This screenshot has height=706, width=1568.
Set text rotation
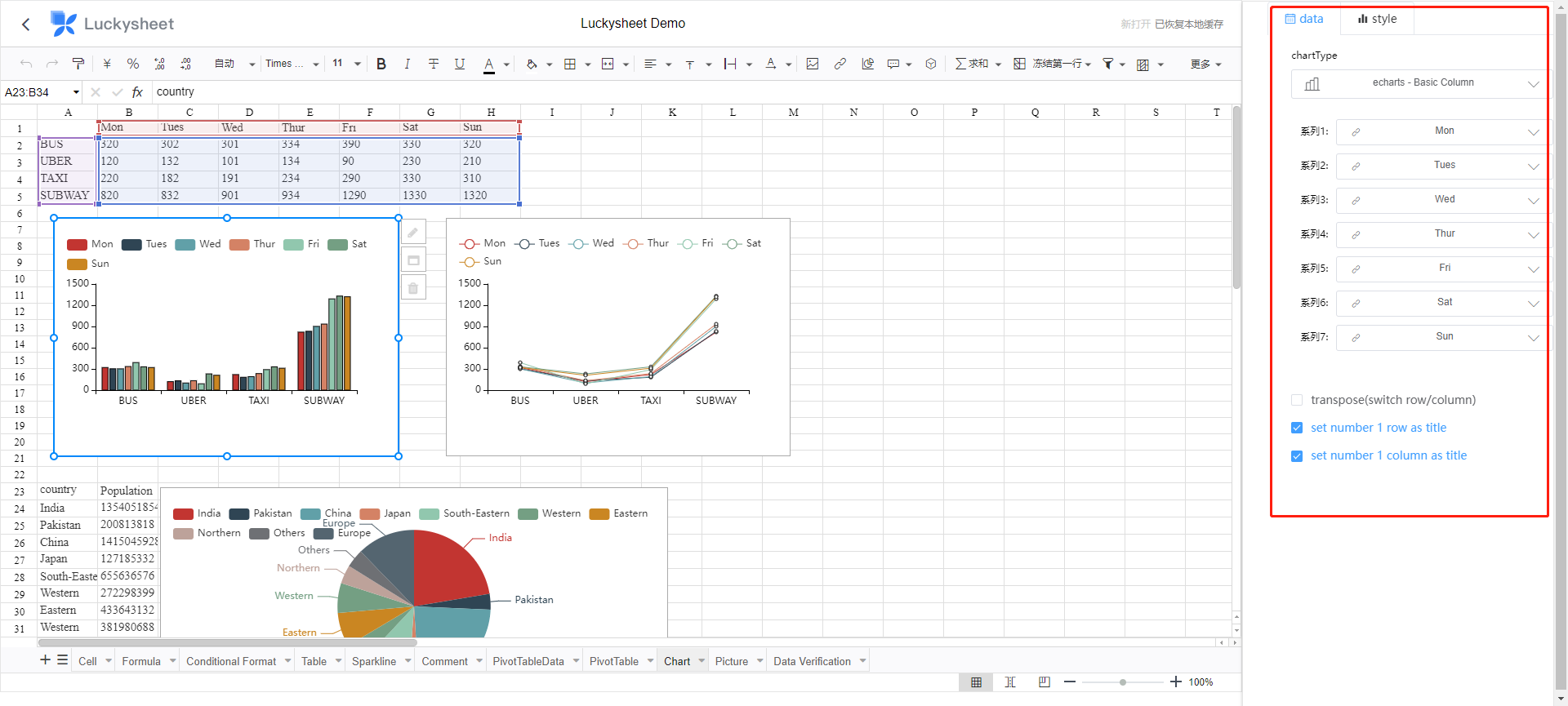[x=770, y=64]
